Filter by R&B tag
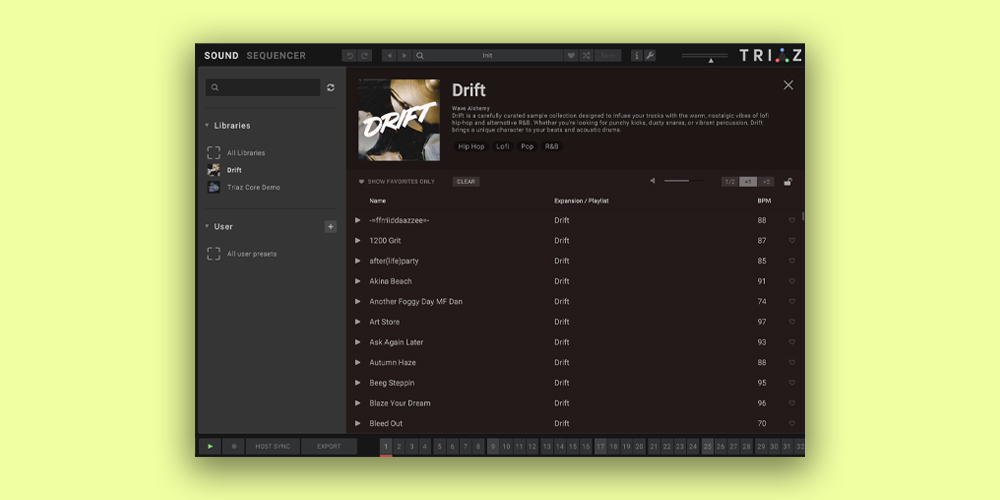Image resolution: width=1000 pixels, height=500 pixels. (552, 147)
